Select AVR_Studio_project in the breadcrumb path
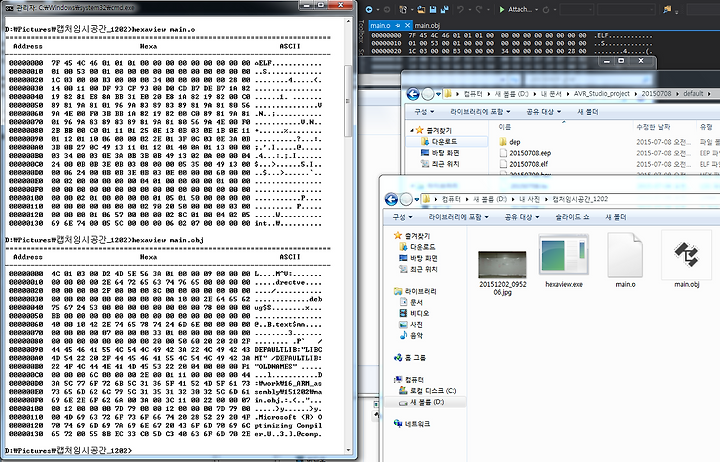This screenshot has height=462, width=720. point(602,94)
